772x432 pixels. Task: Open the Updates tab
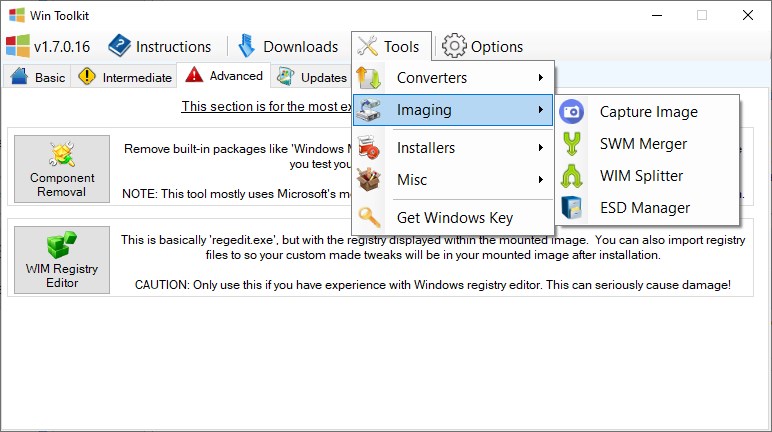click(312, 77)
